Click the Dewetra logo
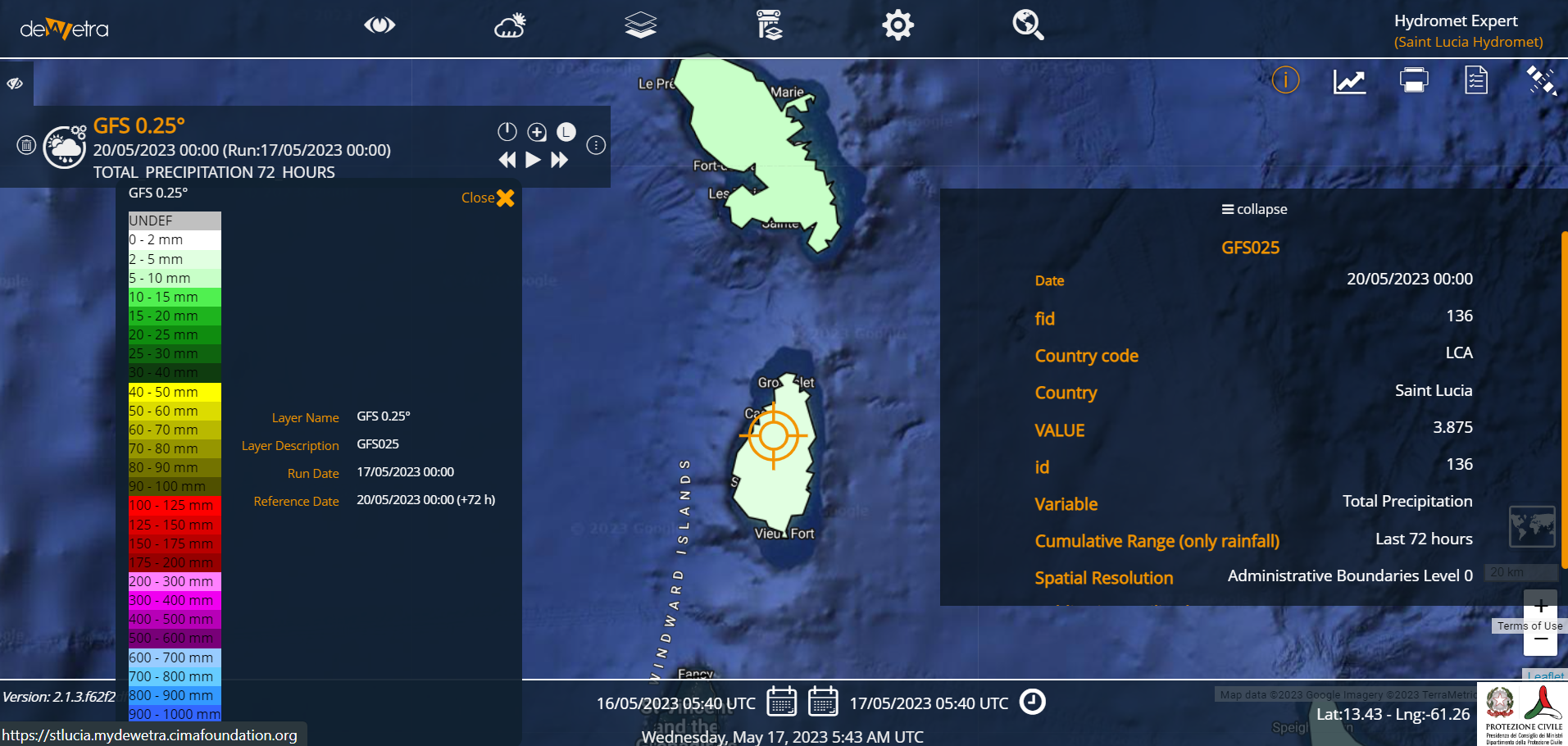Screen dimensions: 1568x746 64,30
